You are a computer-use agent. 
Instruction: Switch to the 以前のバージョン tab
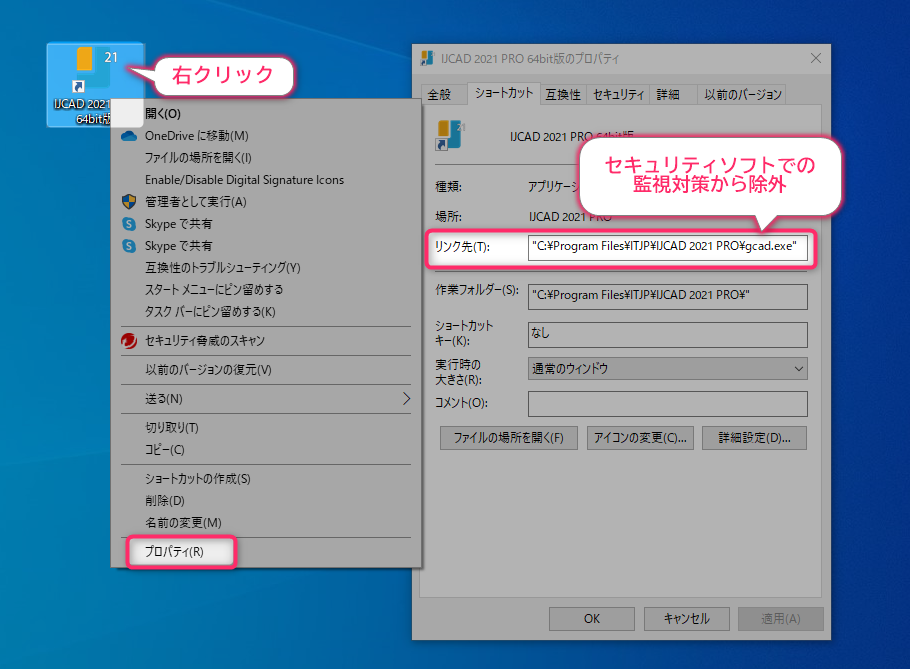pos(743,95)
